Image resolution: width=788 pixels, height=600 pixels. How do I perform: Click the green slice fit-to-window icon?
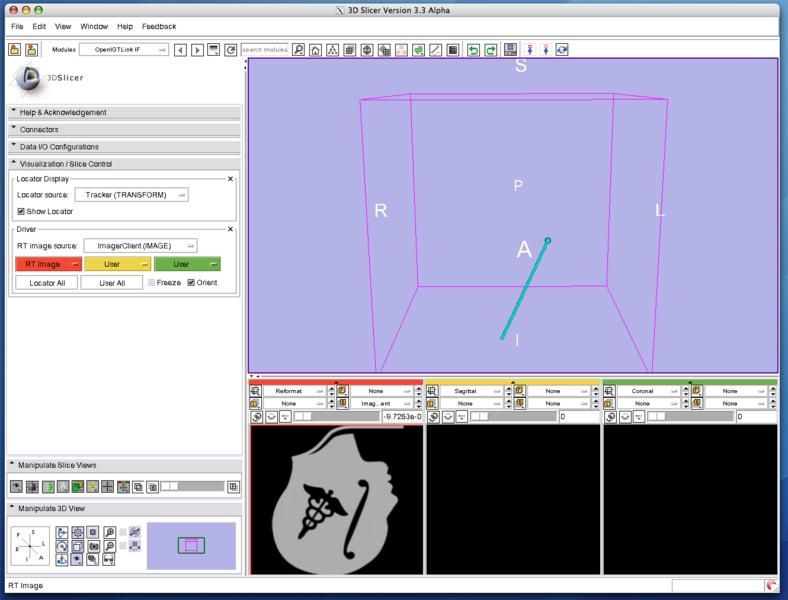coord(639,417)
